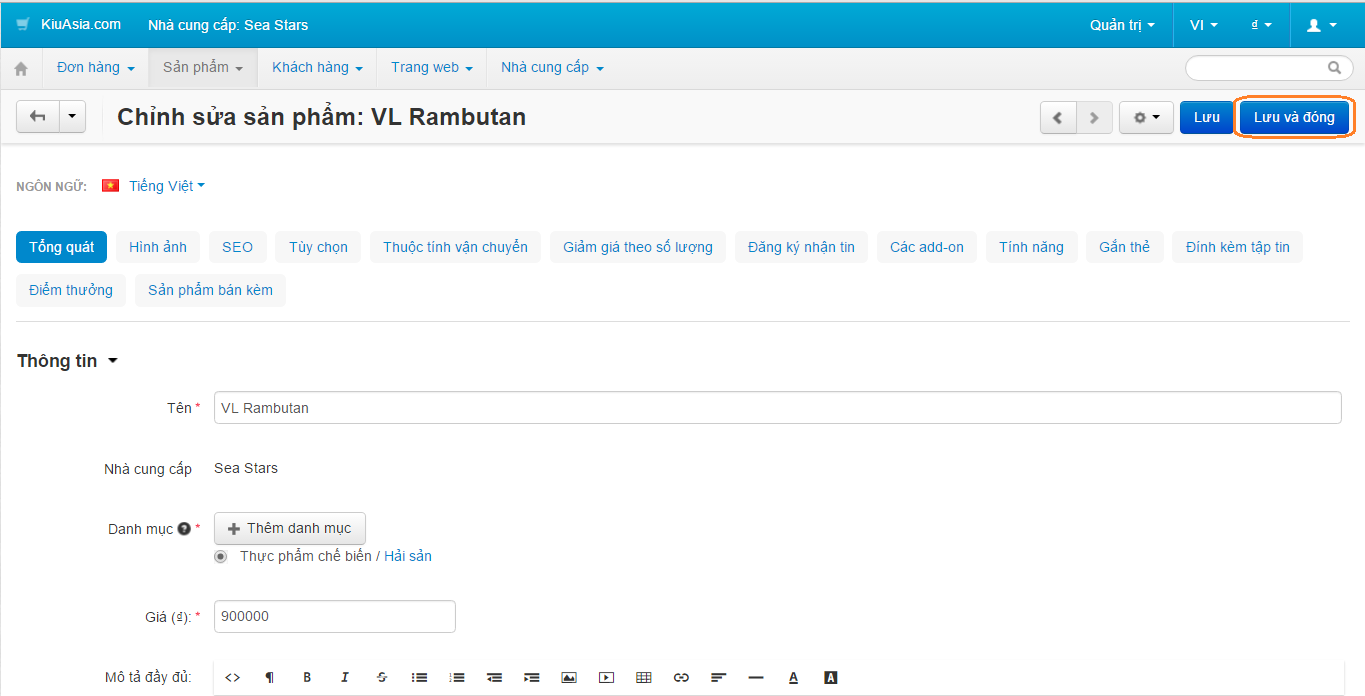Switch to Tùy chọn tab
This screenshot has width=1365, height=696.
(x=318, y=247)
